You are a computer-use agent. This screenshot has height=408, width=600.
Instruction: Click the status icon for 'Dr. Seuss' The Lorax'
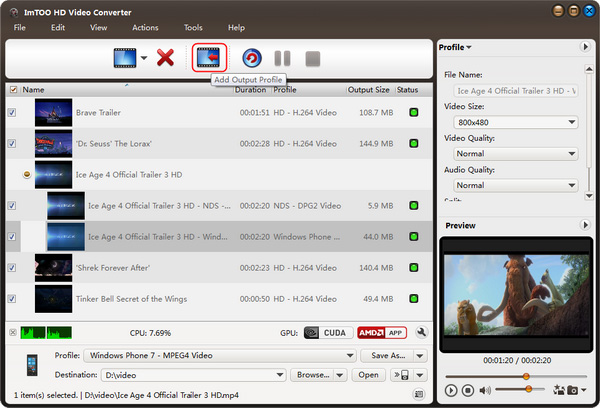click(x=414, y=144)
